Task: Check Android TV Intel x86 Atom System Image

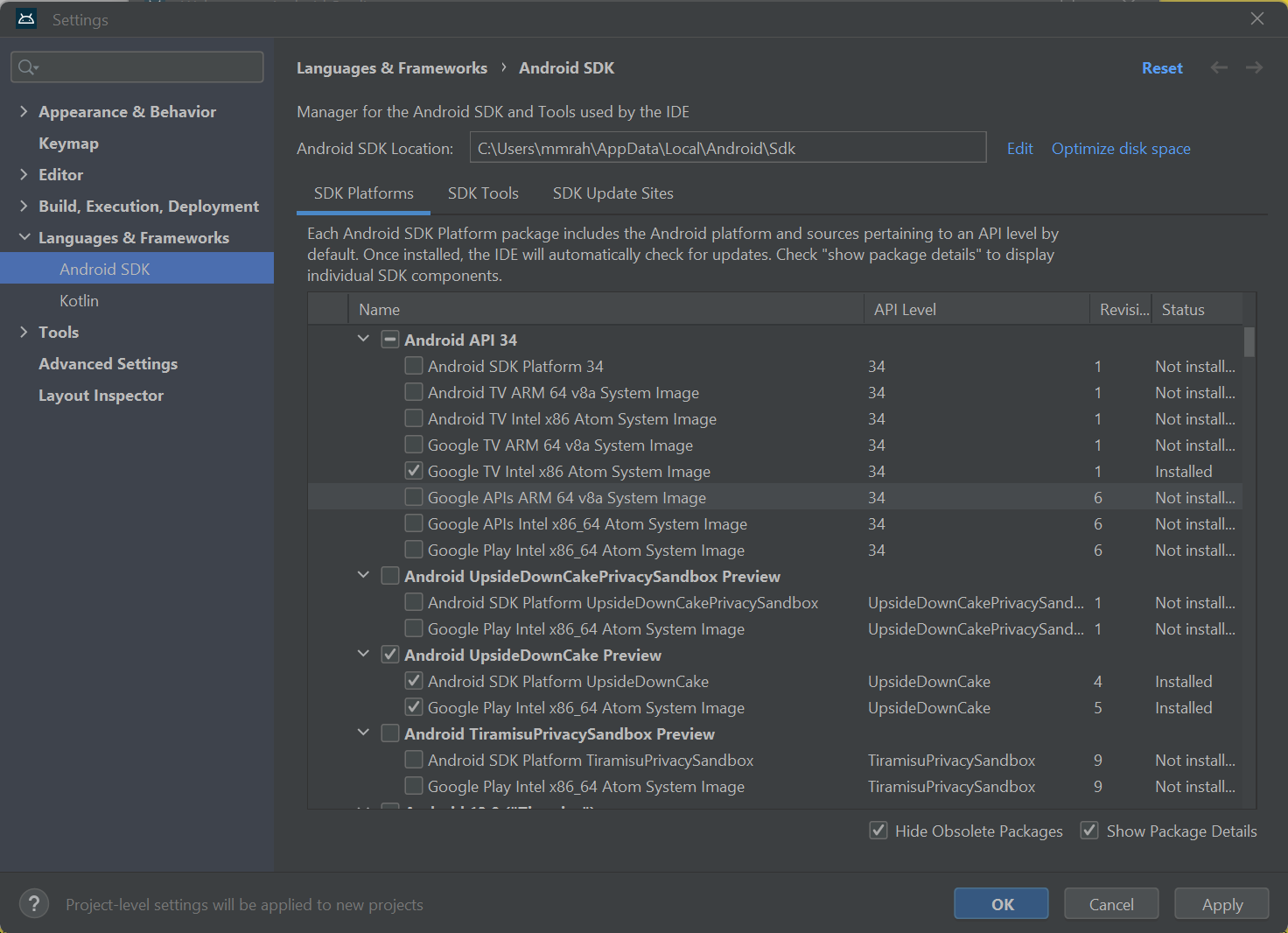Action: [x=414, y=418]
